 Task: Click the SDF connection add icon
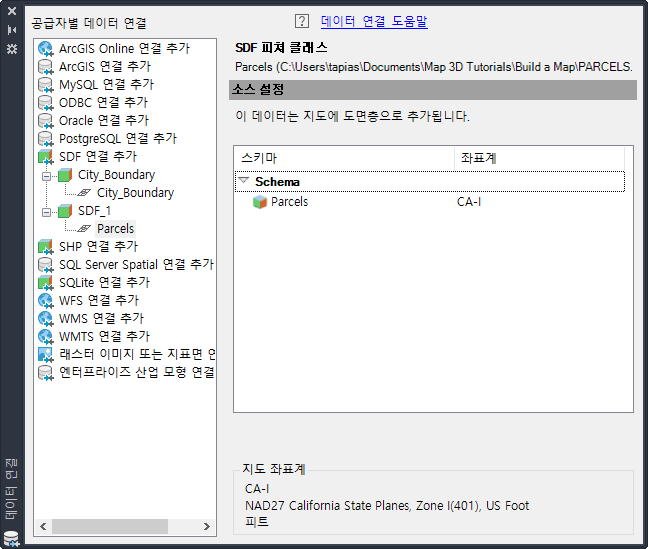point(45,157)
